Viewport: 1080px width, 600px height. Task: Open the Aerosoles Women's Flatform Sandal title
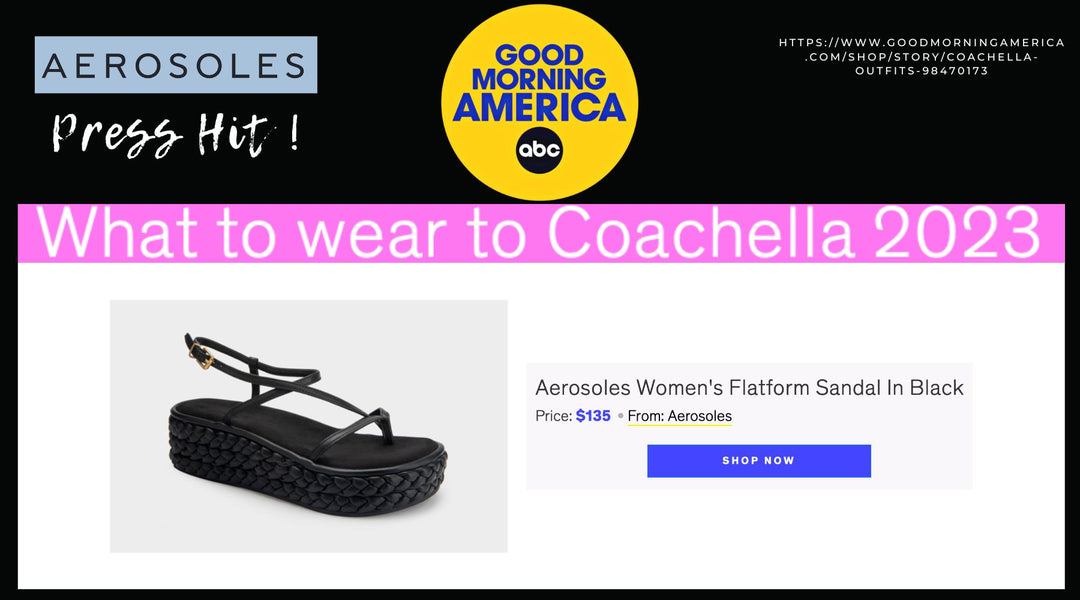click(x=749, y=388)
